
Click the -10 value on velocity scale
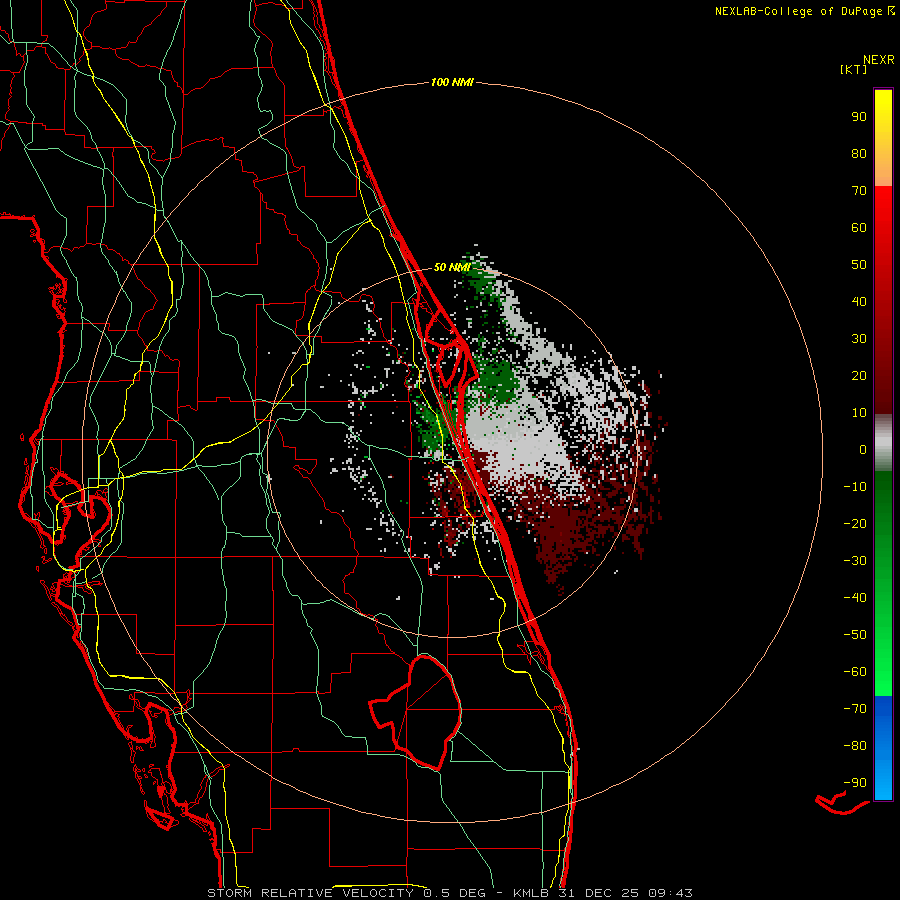click(x=855, y=487)
